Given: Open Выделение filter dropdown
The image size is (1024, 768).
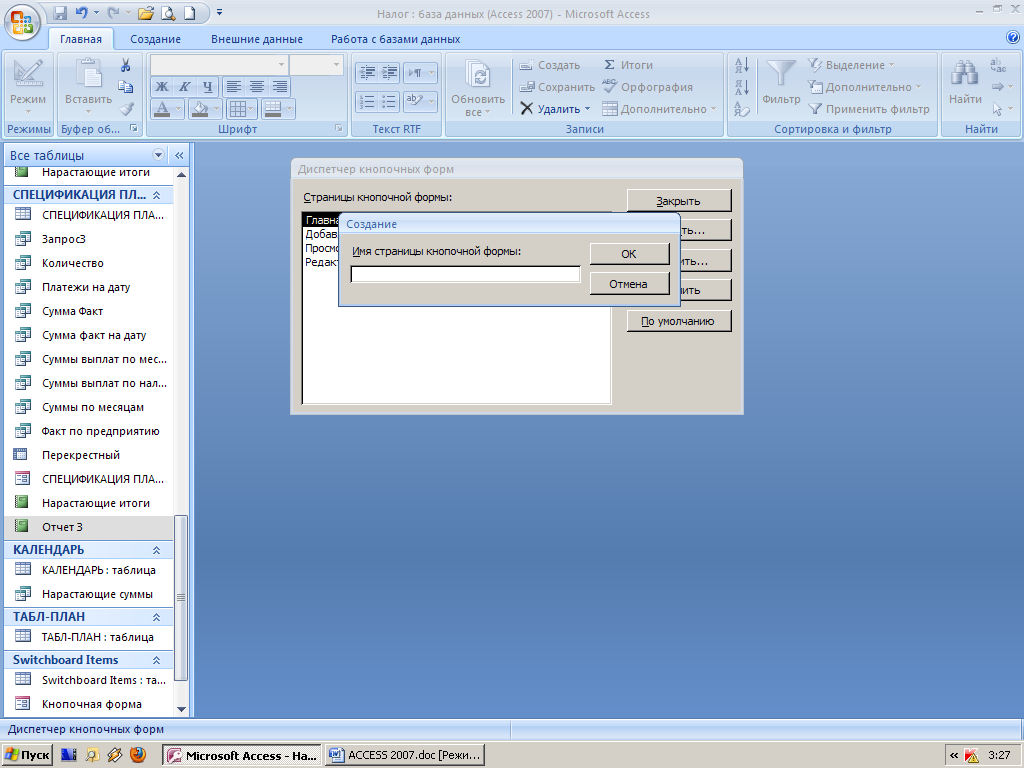Looking at the screenshot, I should point(851,65).
